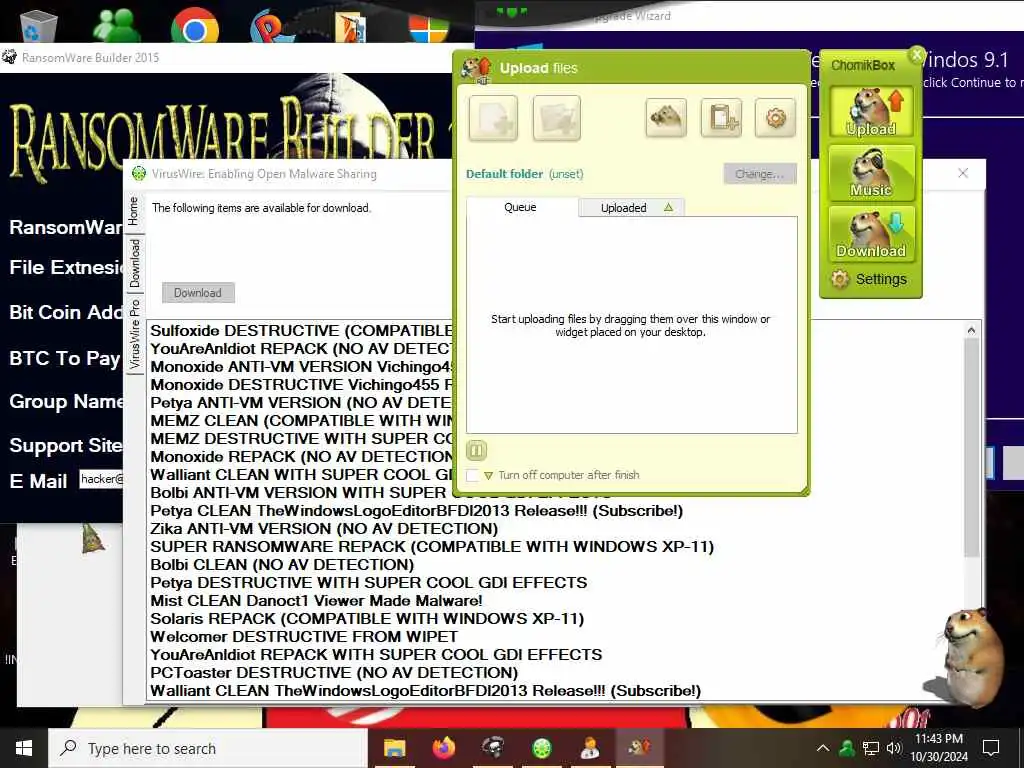Switch to the Uploaded tab

(x=631, y=208)
